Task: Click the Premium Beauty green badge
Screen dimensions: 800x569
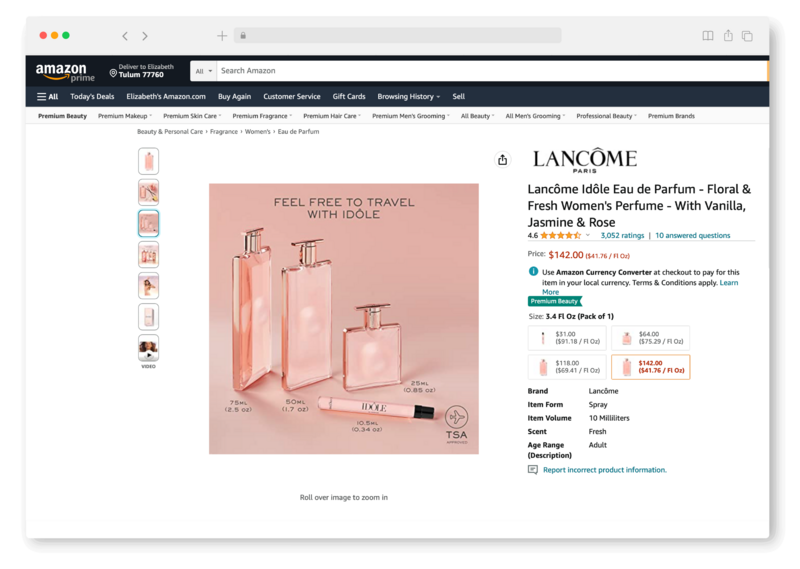Action: pos(555,301)
